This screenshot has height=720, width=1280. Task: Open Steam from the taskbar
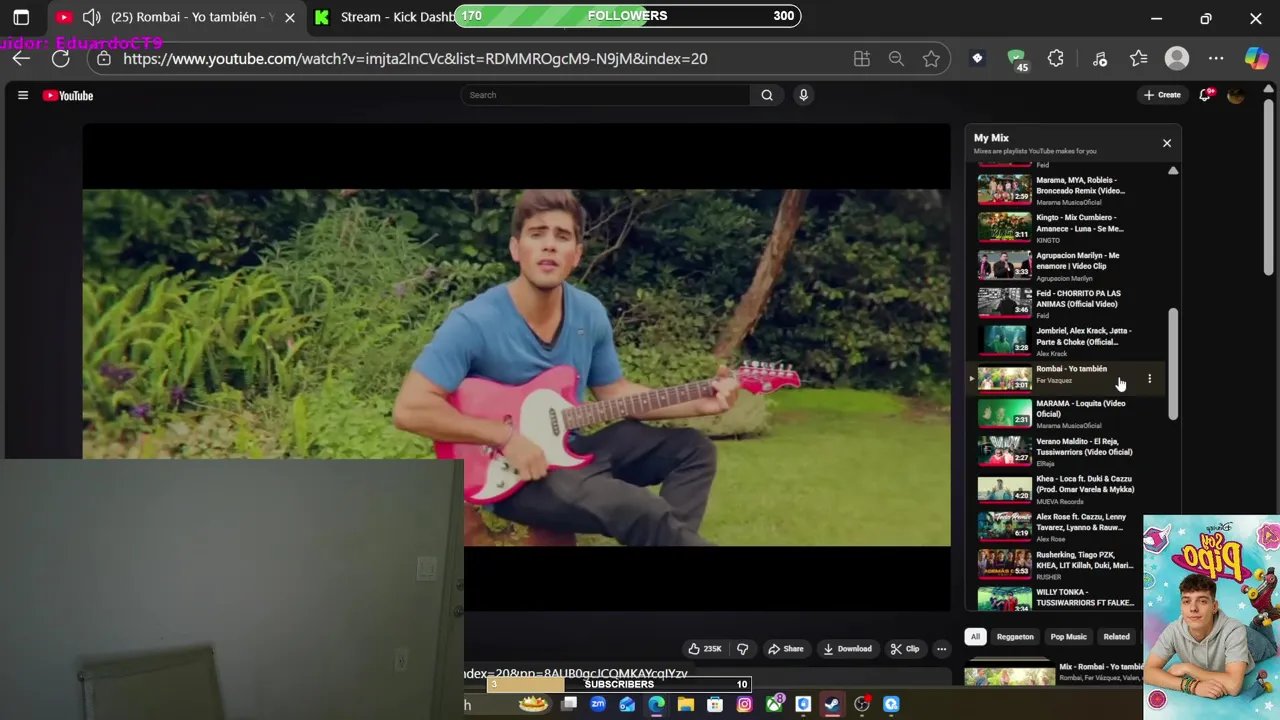[x=832, y=704]
